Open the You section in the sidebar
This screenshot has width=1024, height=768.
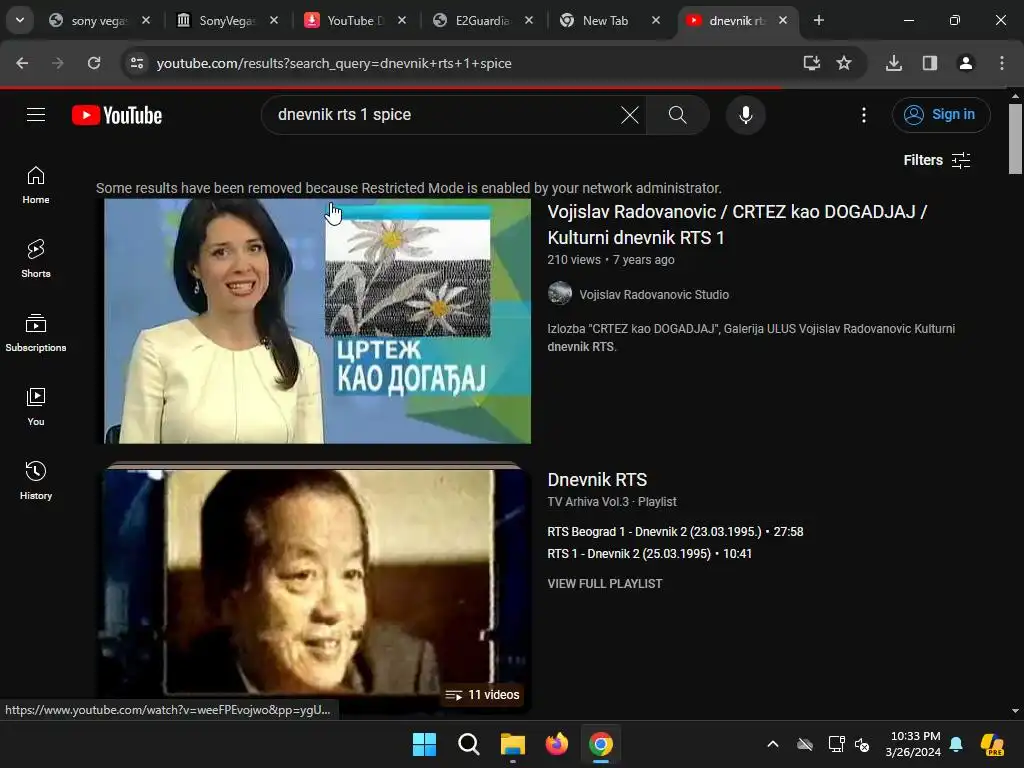click(36, 407)
